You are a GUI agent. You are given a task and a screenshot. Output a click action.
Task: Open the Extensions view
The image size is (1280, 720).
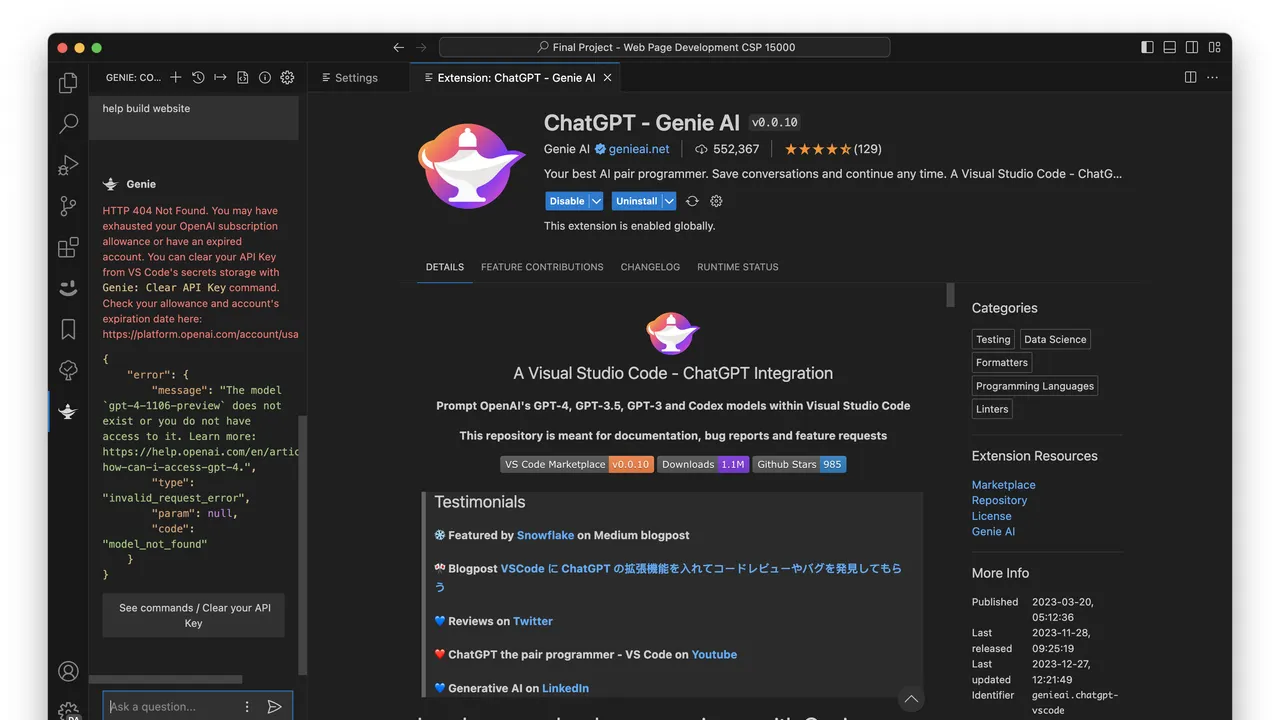(x=68, y=247)
